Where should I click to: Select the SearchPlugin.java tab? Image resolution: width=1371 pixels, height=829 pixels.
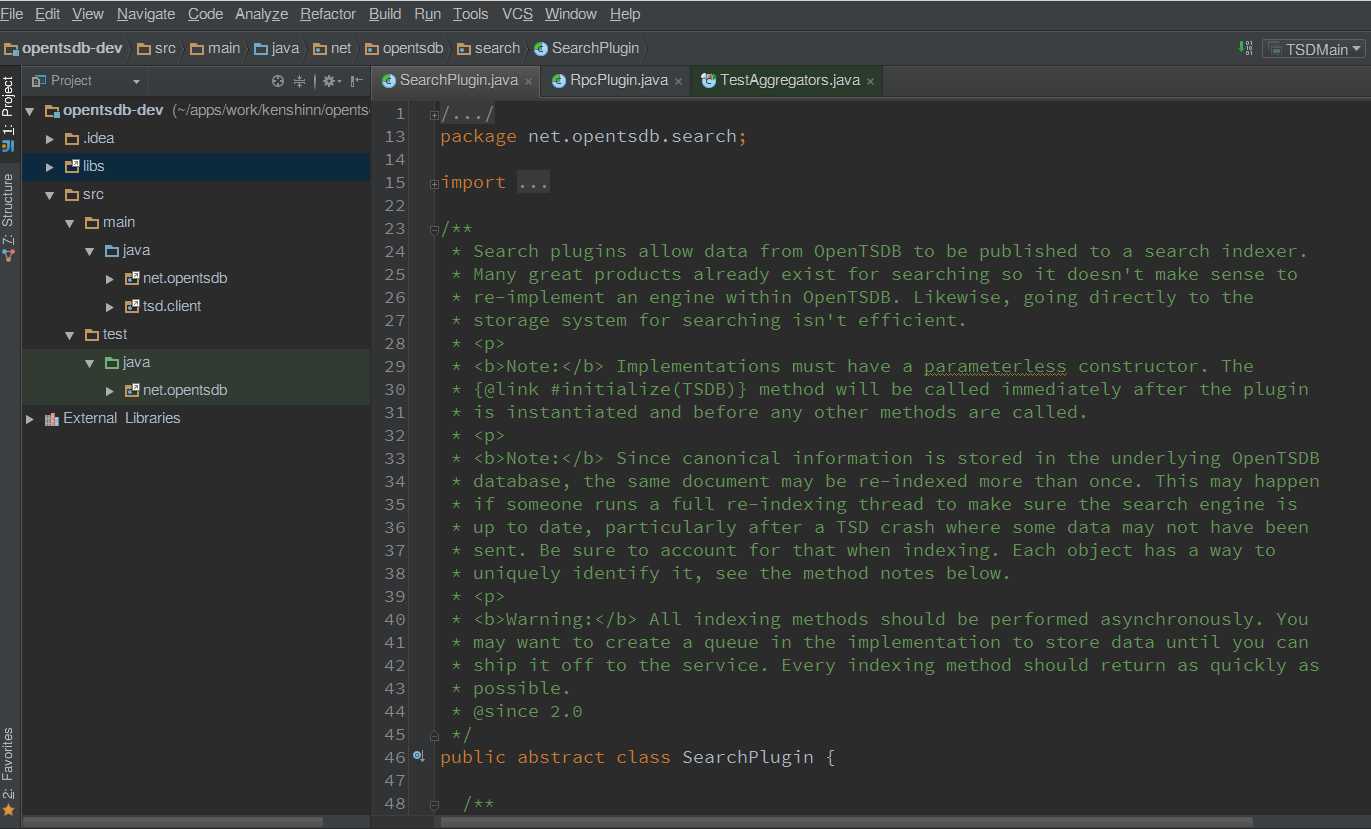click(x=458, y=80)
